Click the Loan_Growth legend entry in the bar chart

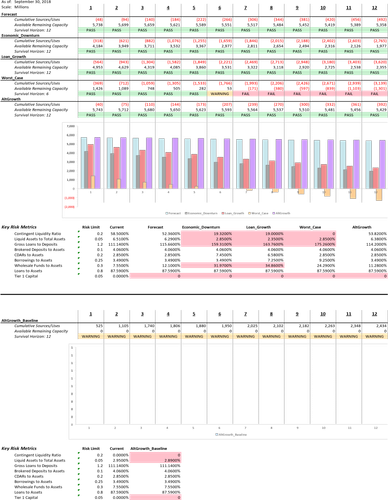point(233,213)
